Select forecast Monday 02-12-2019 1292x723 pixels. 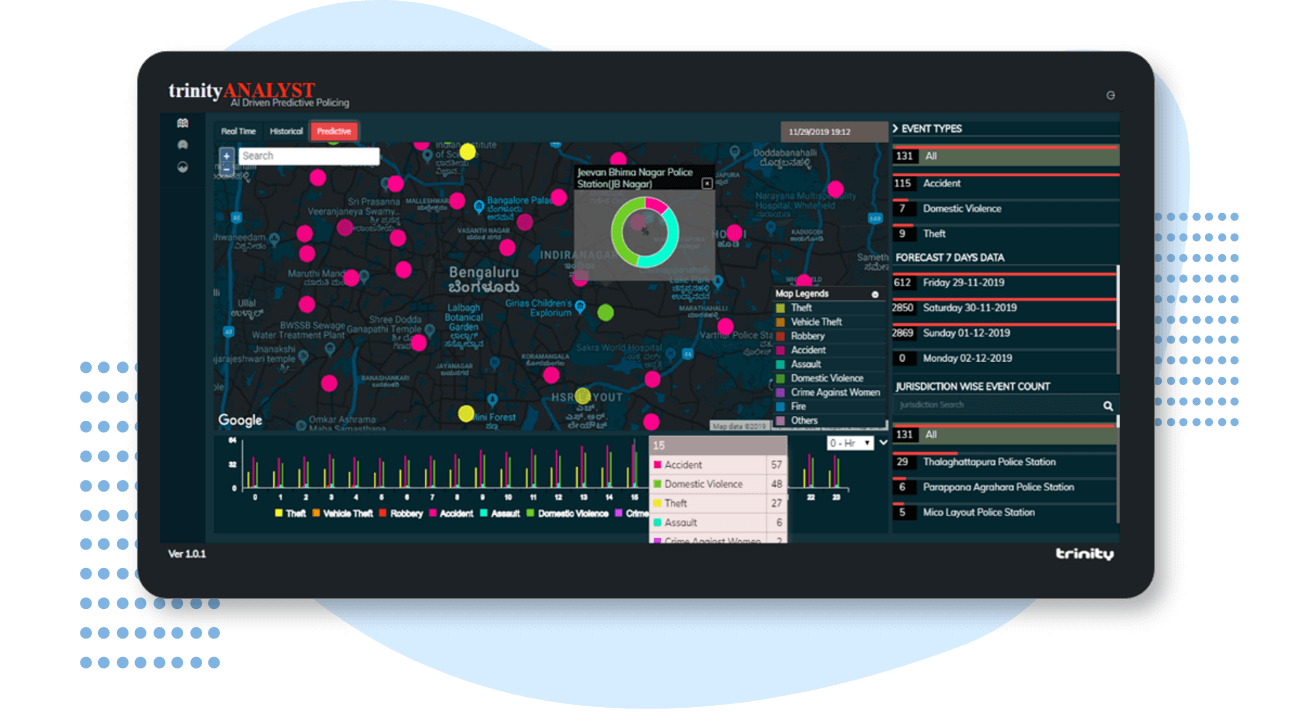tap(1003, 358)
